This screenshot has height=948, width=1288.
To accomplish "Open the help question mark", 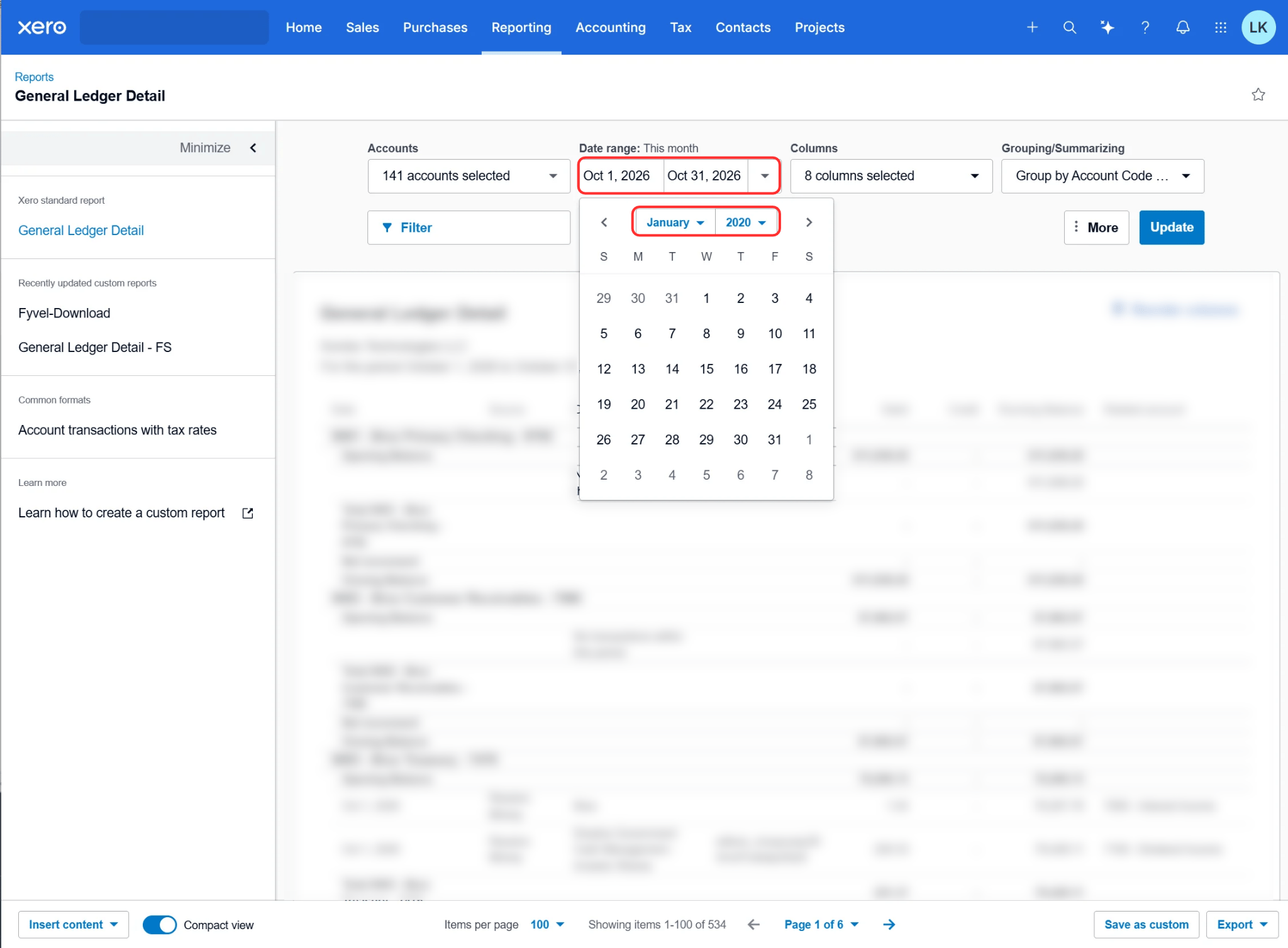I will (x=1145, y=27).
